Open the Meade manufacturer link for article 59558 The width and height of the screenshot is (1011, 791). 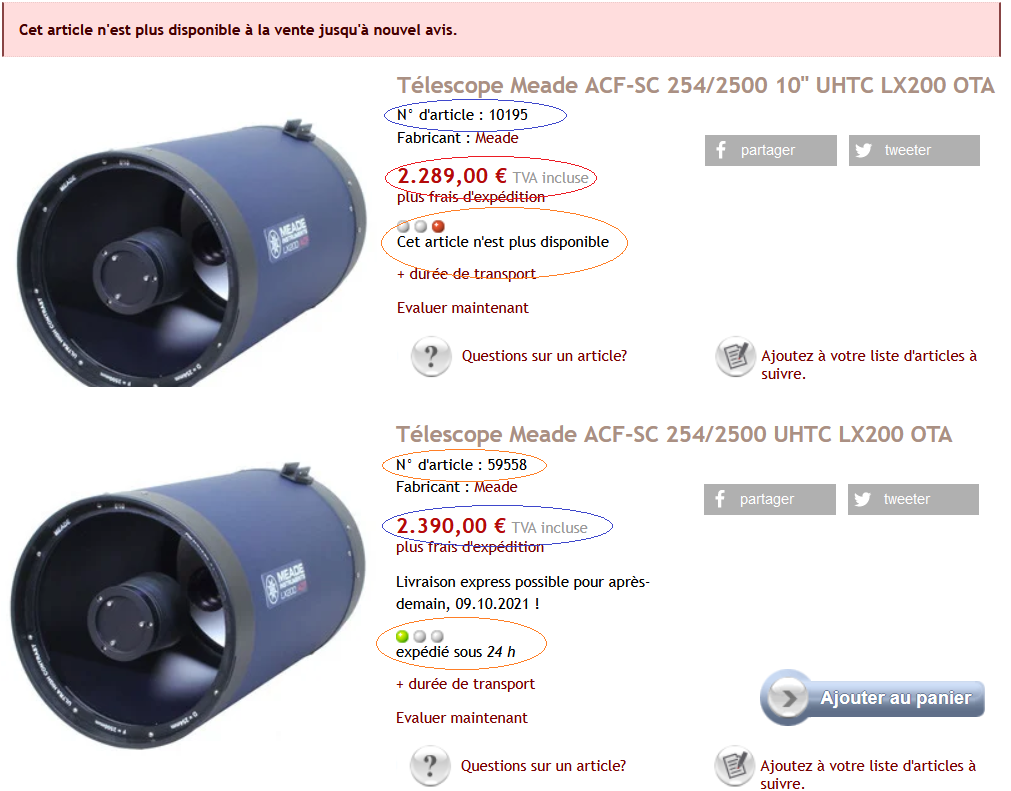pos(496,487)
